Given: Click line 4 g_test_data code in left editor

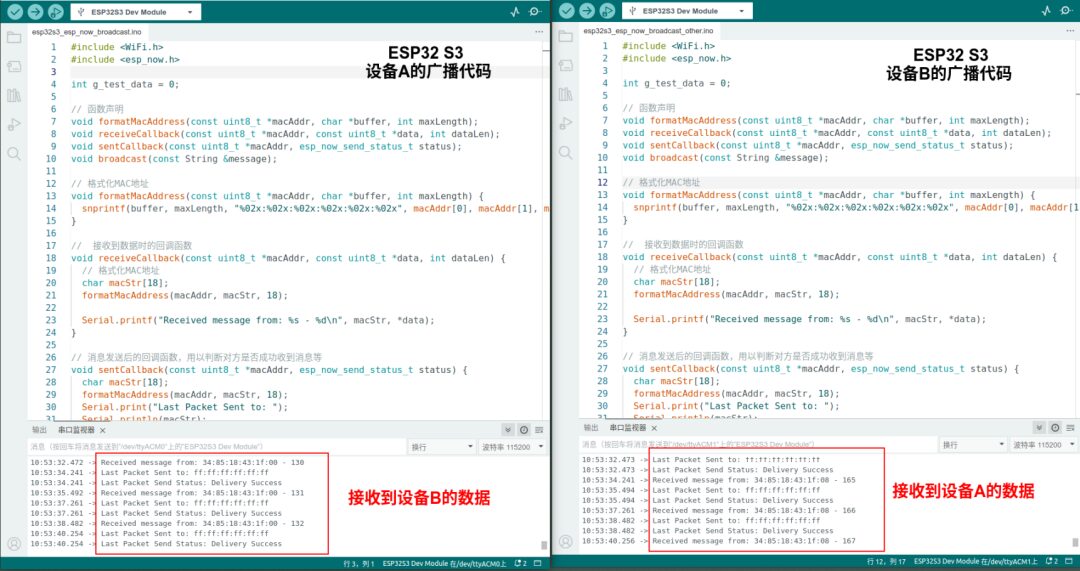Looking at the screenshot, I should click(x=125, y=85).
